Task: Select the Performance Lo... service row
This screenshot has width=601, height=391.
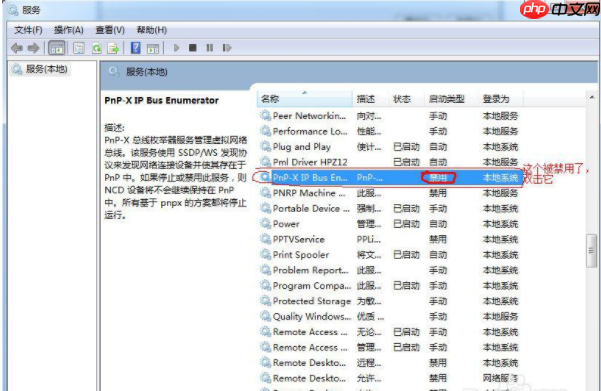Action: [x=390, y=131]
